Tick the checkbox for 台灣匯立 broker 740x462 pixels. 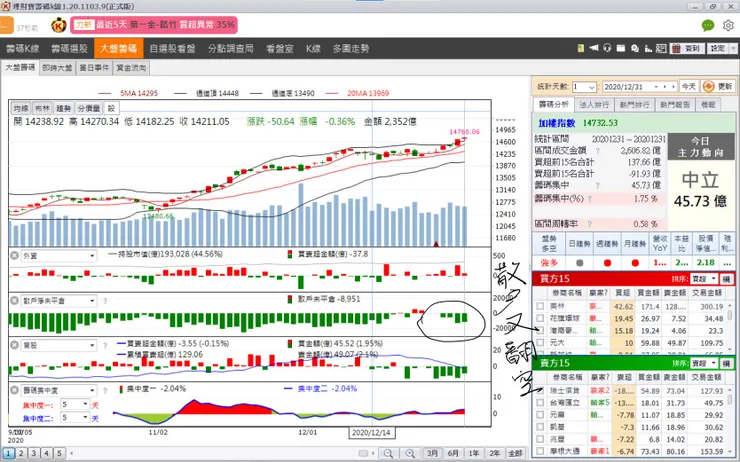click(540, 403)
